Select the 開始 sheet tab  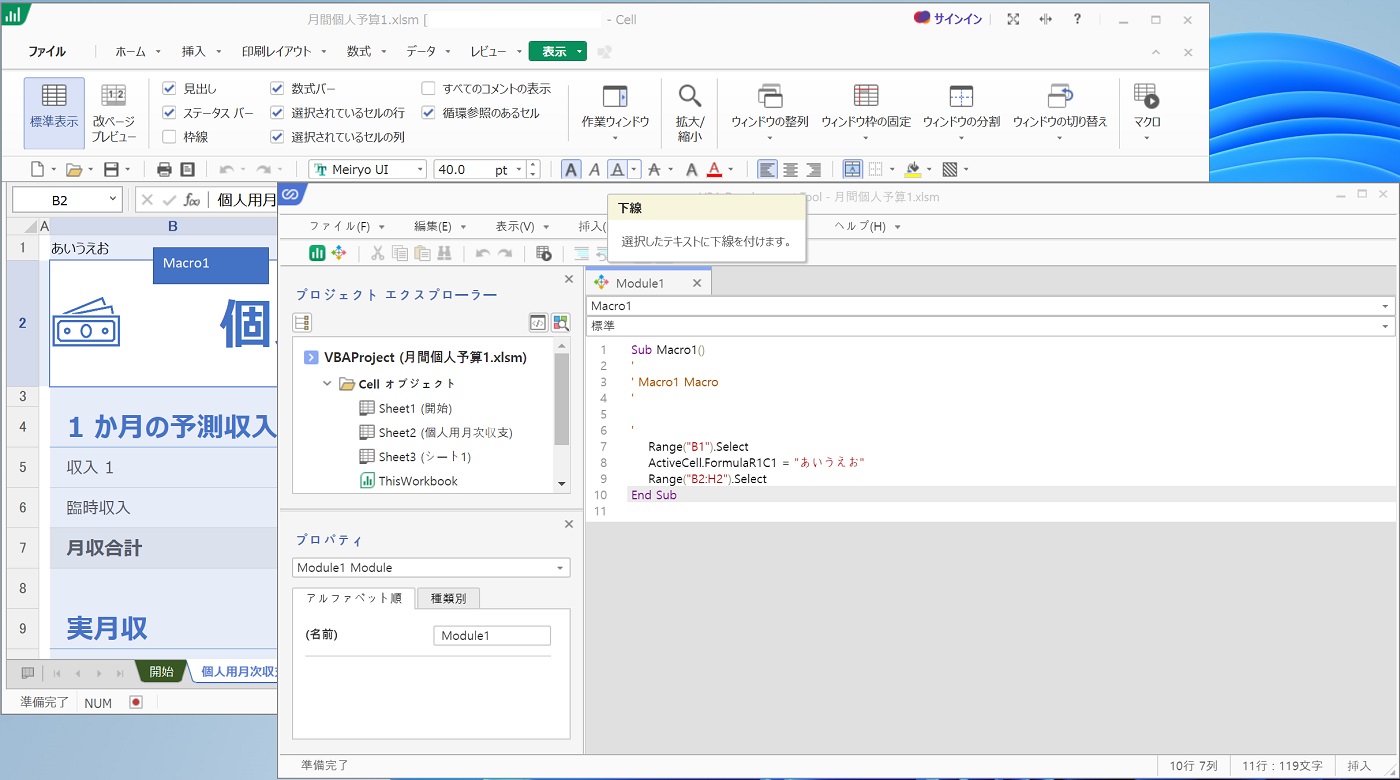pyautogui.click(x=161, y=672)
